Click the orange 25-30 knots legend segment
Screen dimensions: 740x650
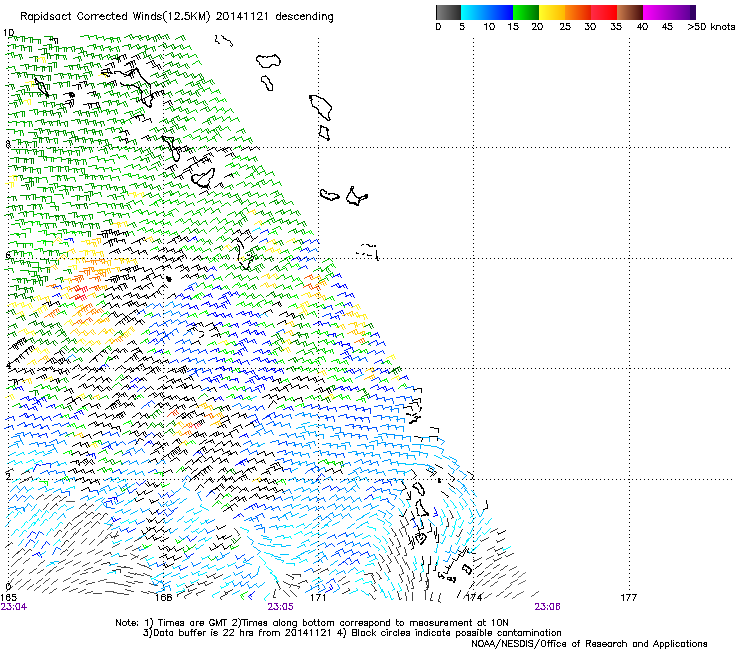578,12
